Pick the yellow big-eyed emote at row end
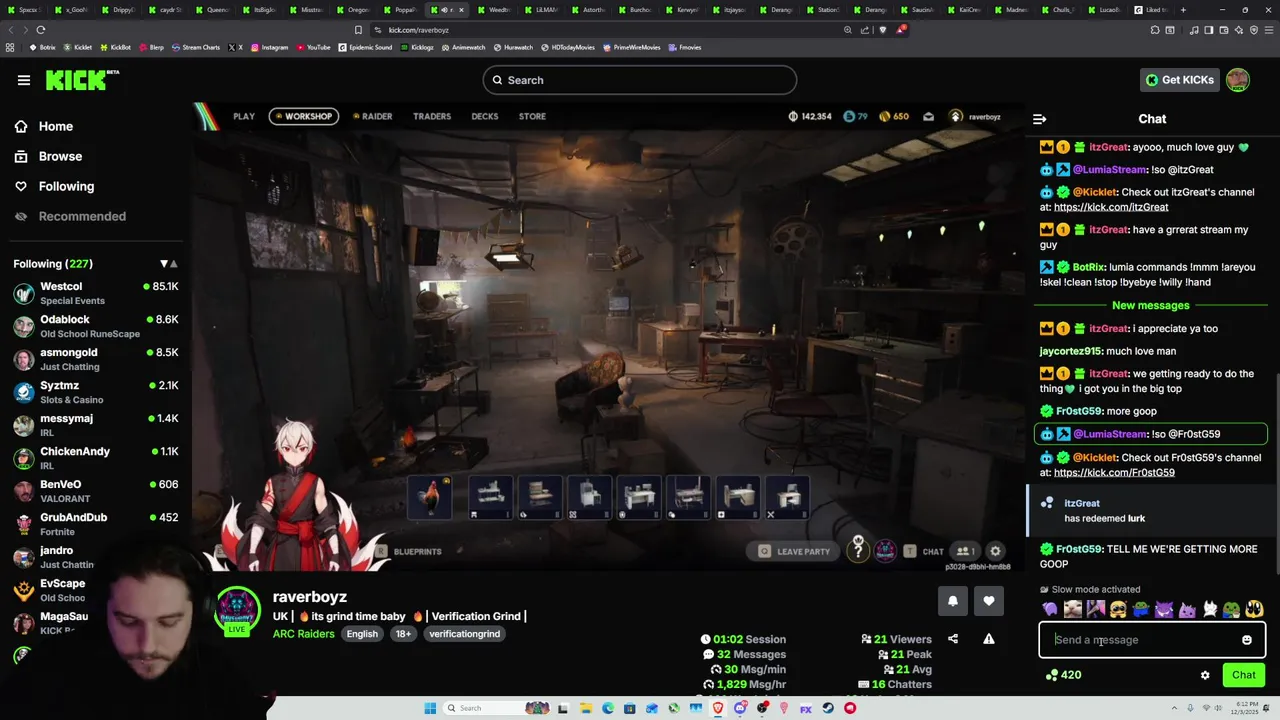 pyautogui.click(x=1255, y=609)
